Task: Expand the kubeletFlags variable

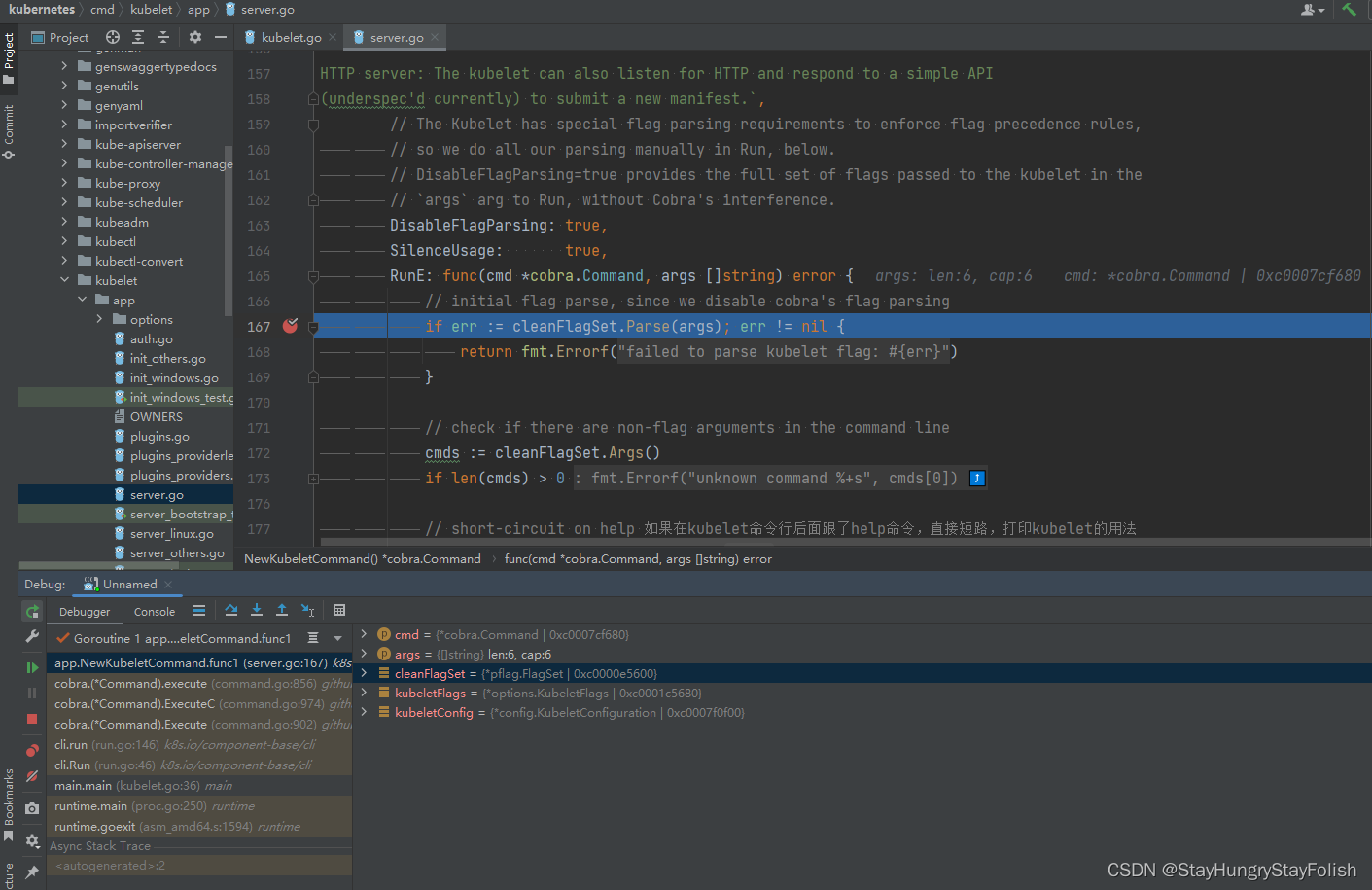Action: coord(364,693)
